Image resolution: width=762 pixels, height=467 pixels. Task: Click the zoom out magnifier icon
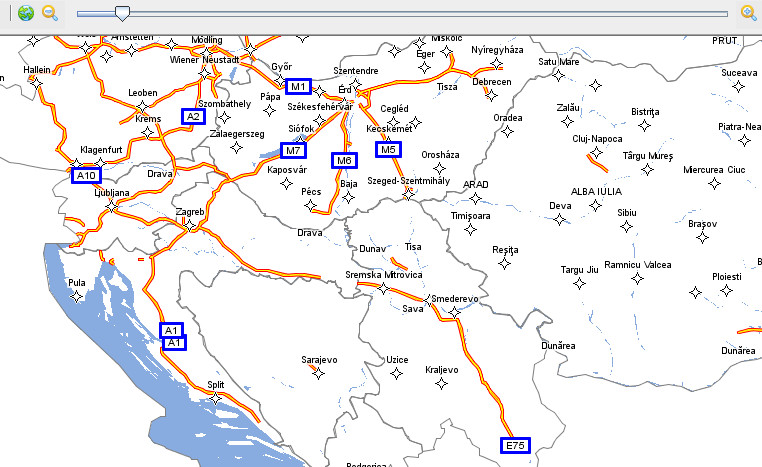coord(49,13)
